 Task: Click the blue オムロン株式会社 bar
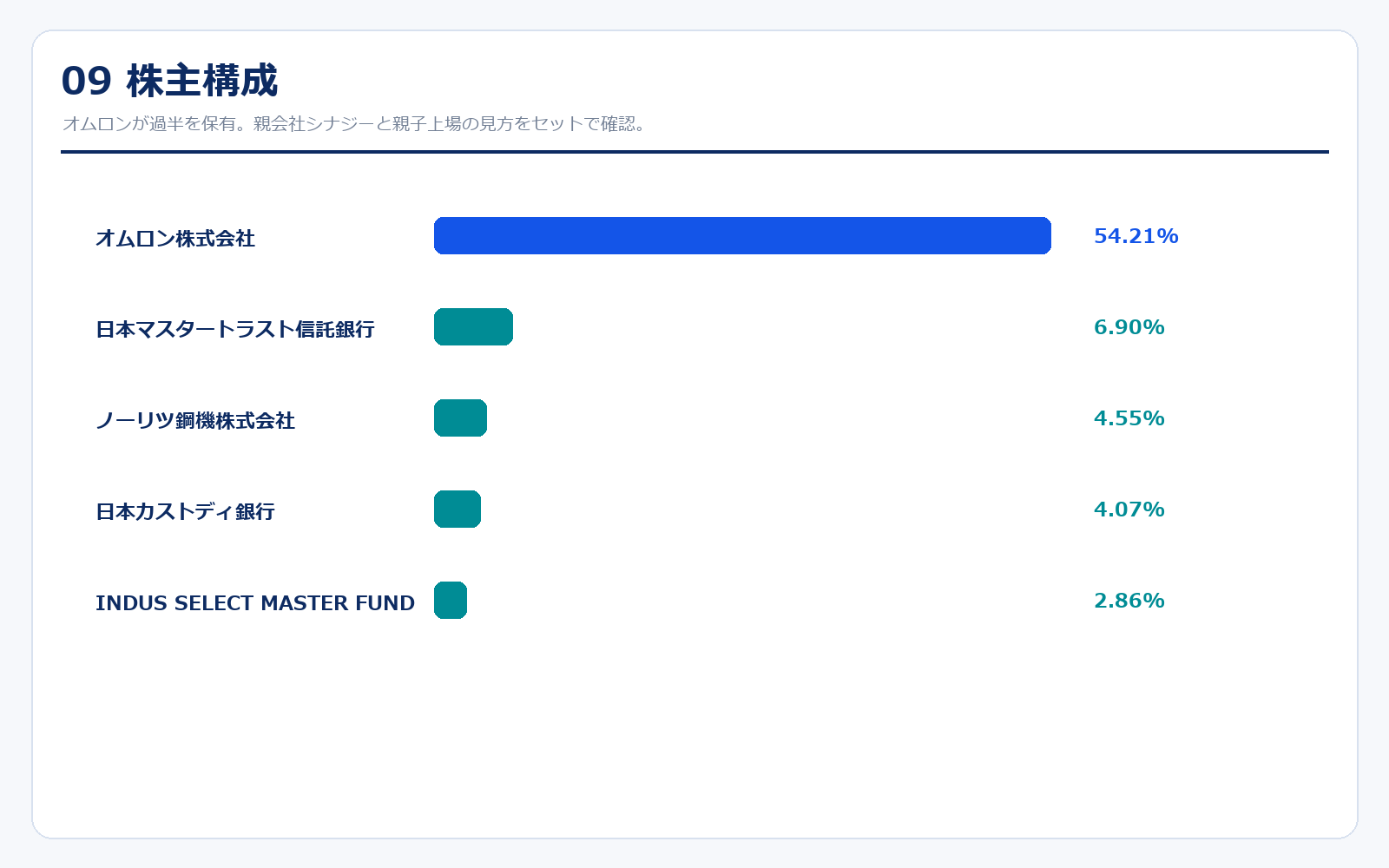(x=742, y=236)
